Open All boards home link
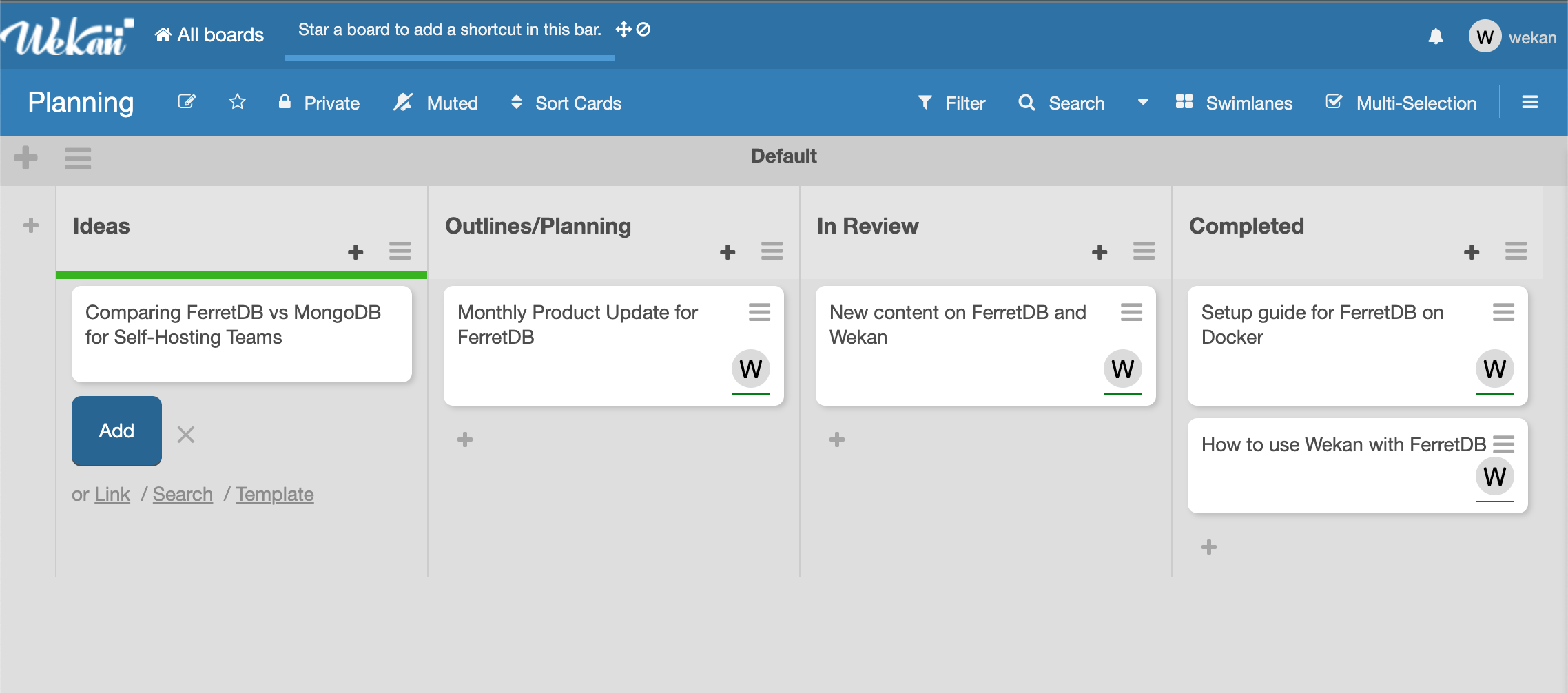The image size is (1568, 693). (x=209, y=34)
